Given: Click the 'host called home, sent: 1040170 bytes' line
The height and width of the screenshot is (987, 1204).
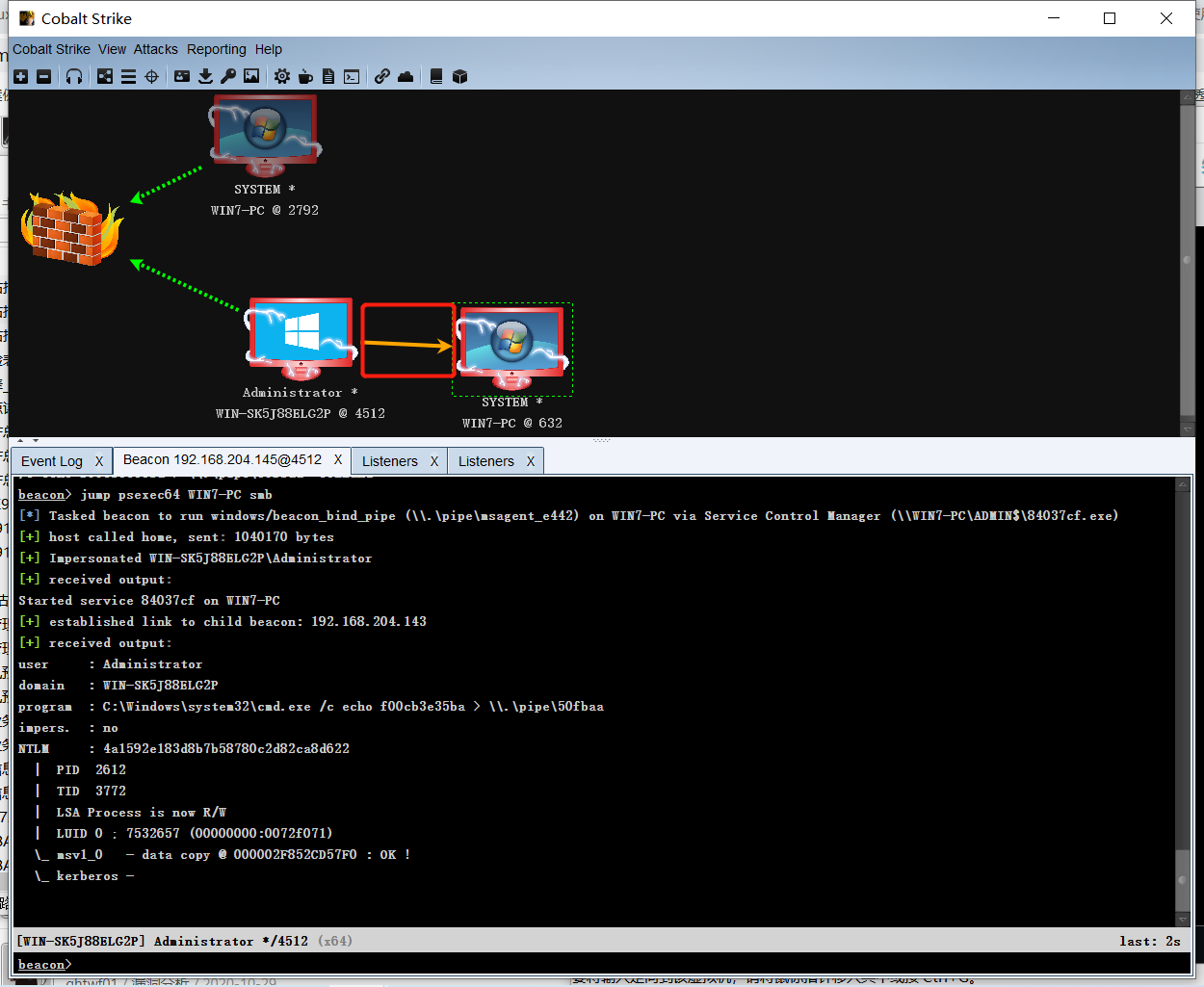Looking at the screenshot, I should (x=176, y=536).
